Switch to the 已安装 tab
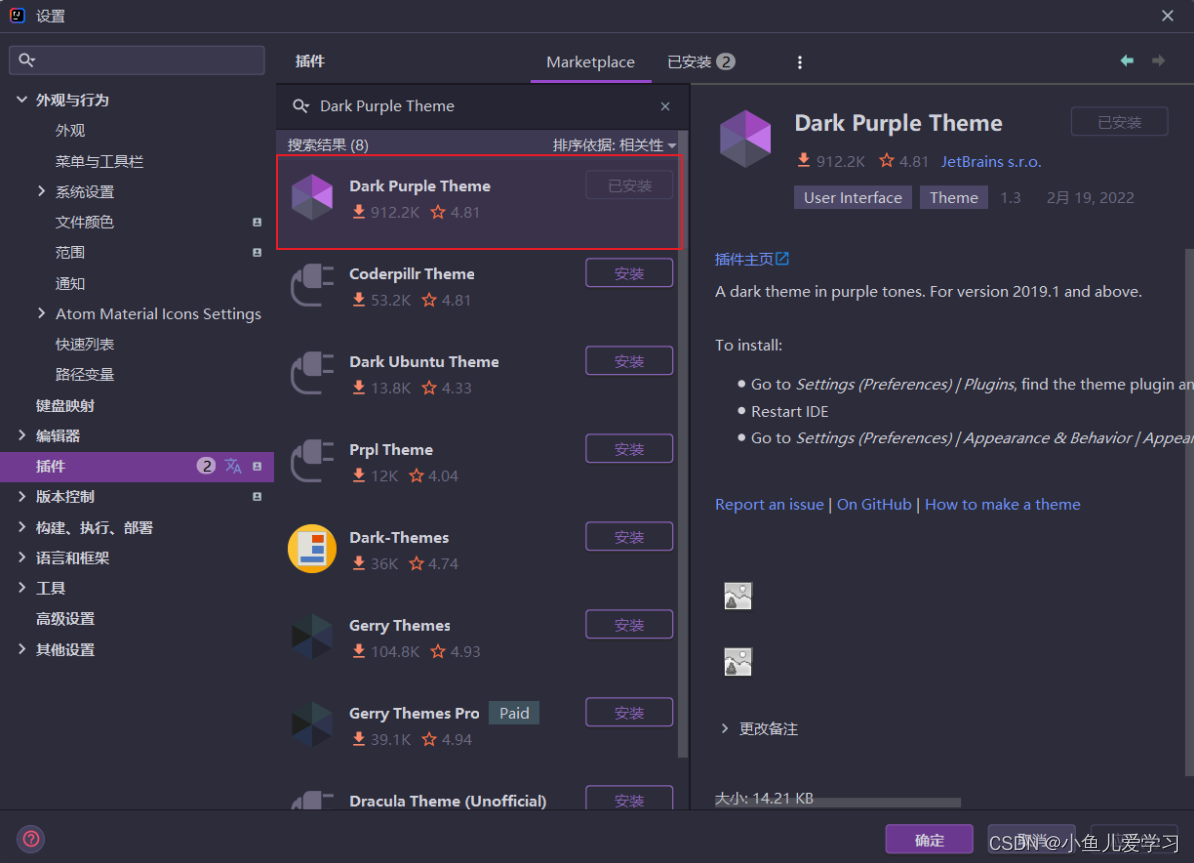Screen dimensions: 1194x863 (701, 62)
